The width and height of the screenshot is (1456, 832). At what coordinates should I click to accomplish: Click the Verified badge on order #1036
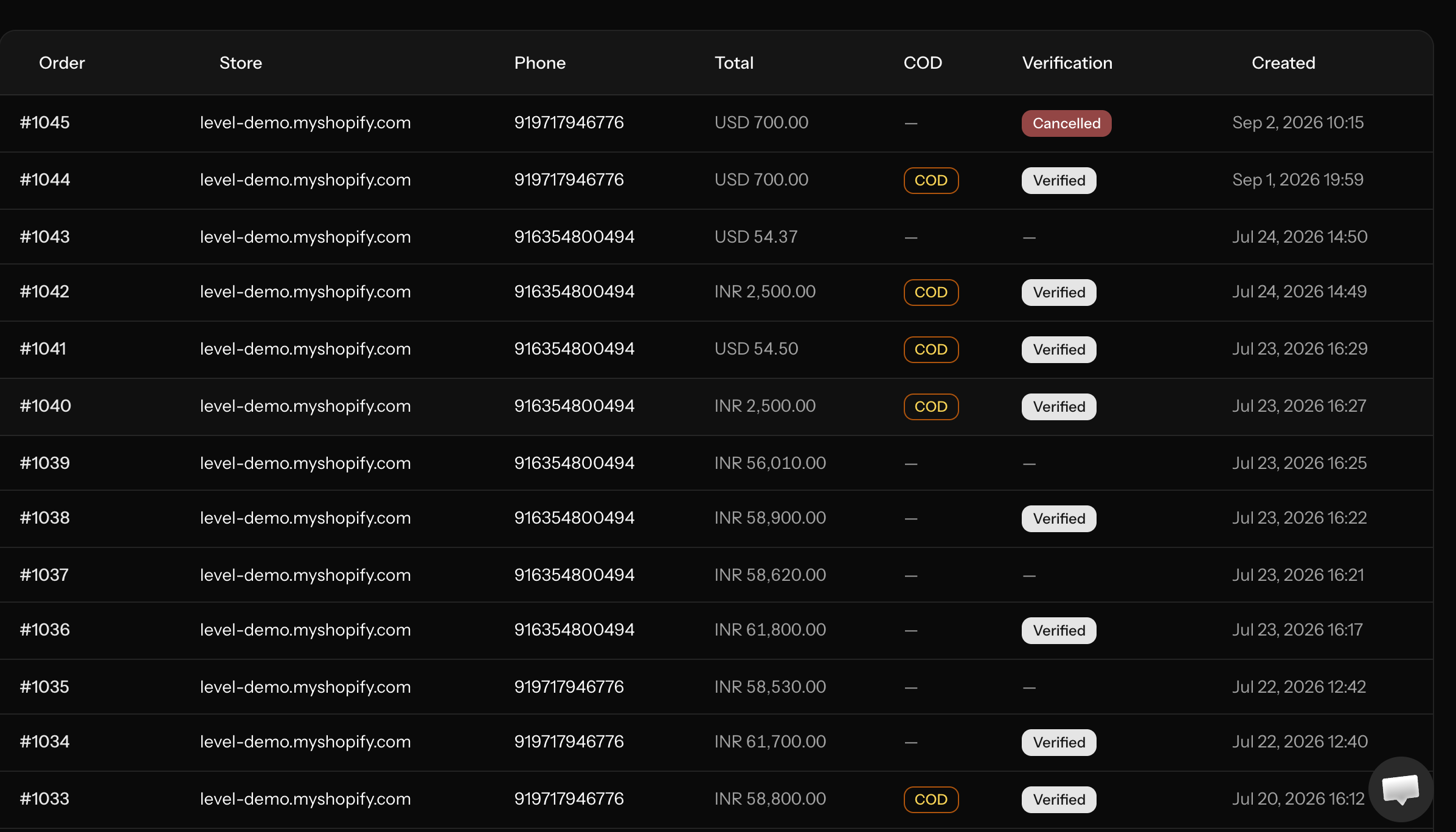click(1059, 631)
